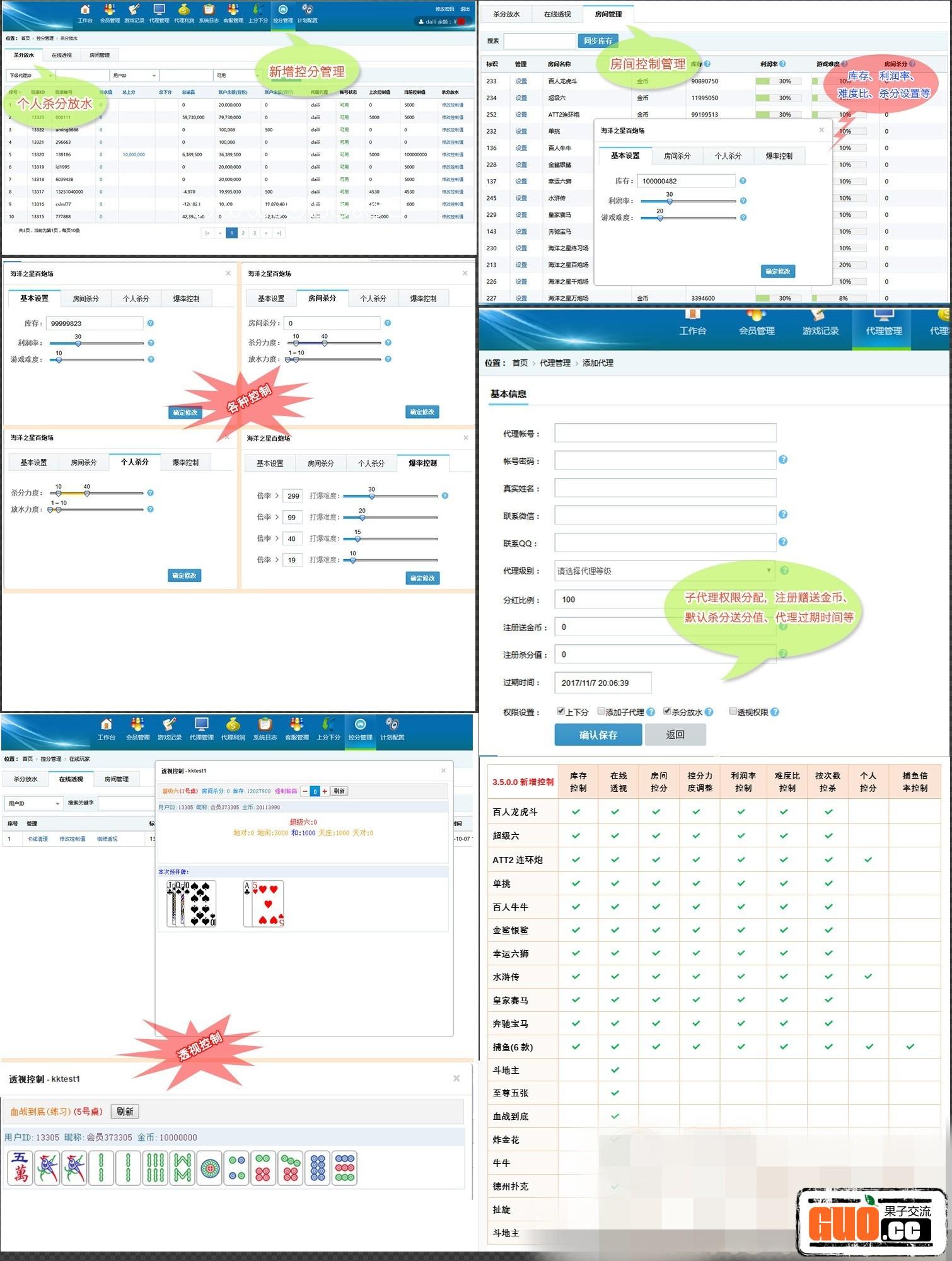Toggle the 透视权限 permission checkbox
The height and width of the screenshot is (1261, 952).
[733, 711]
